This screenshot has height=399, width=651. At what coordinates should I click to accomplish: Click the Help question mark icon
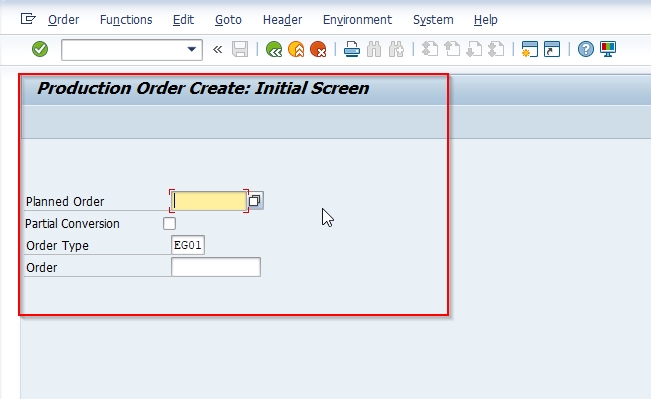pos(586,49)
